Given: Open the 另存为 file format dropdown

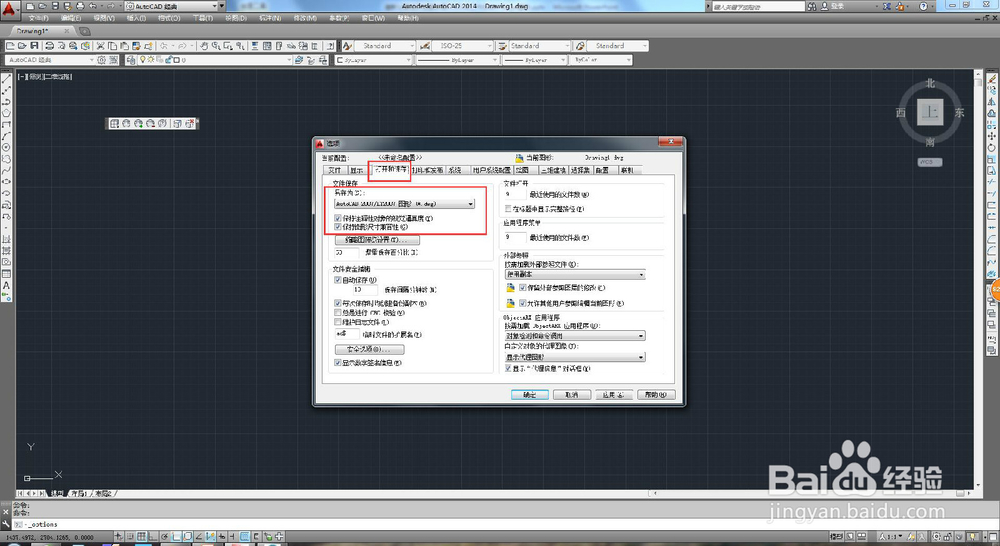Looking at the screenshot, I should click(x=404, y=203).
